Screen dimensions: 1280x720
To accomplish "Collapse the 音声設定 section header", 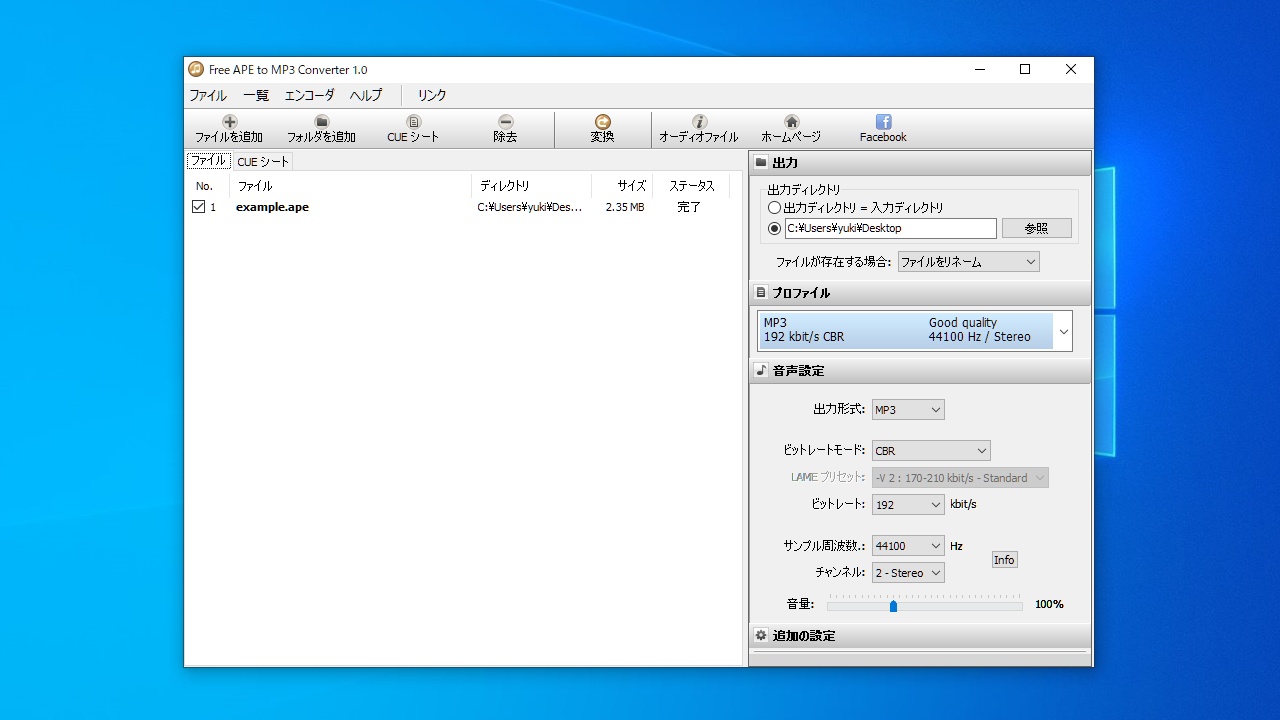I will coord(920,371).
